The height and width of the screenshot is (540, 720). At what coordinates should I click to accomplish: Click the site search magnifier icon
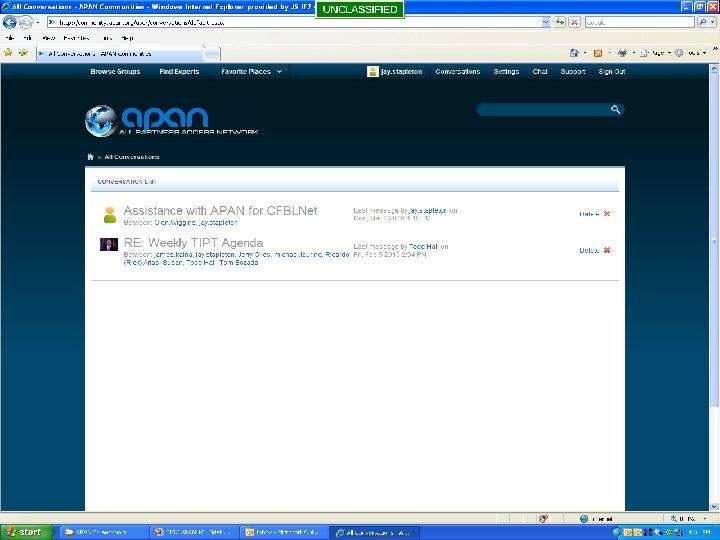616,109
